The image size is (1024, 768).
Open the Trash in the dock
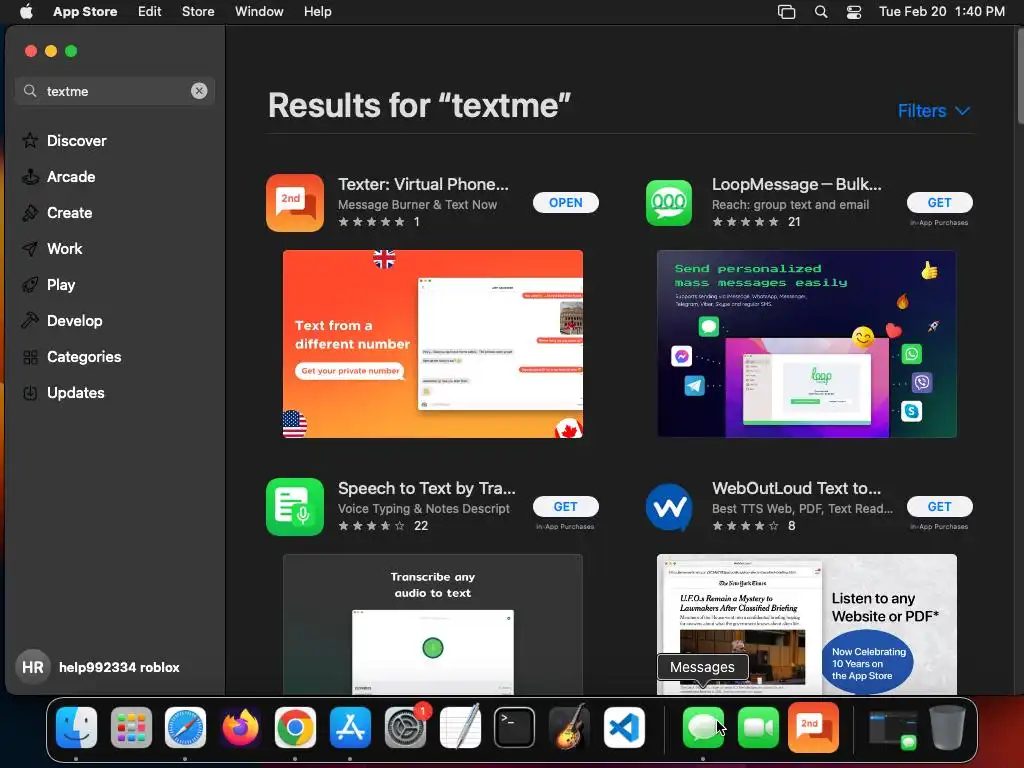tap(947, 728)
